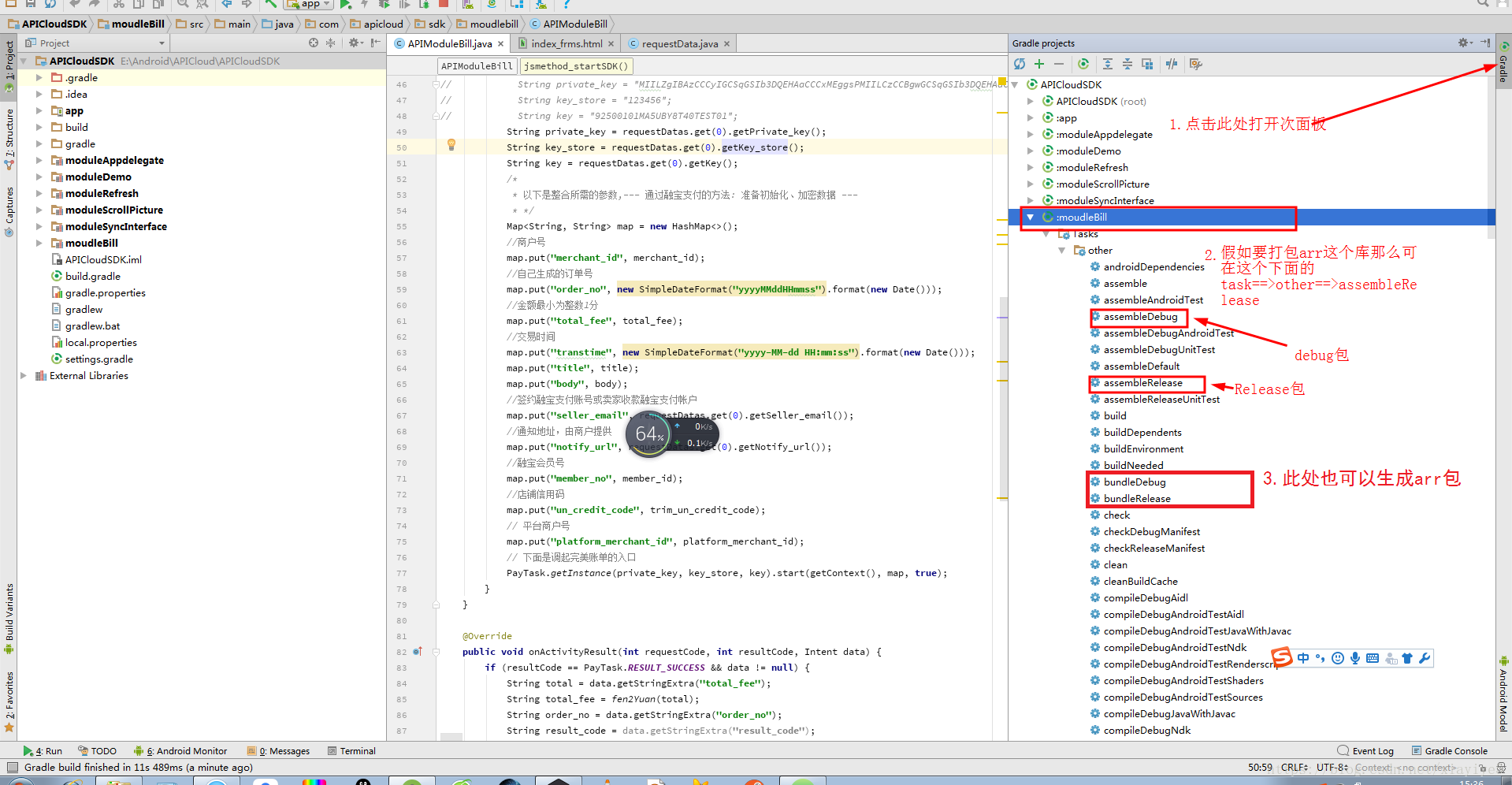Open the Gradle Console

point(1450,751)
